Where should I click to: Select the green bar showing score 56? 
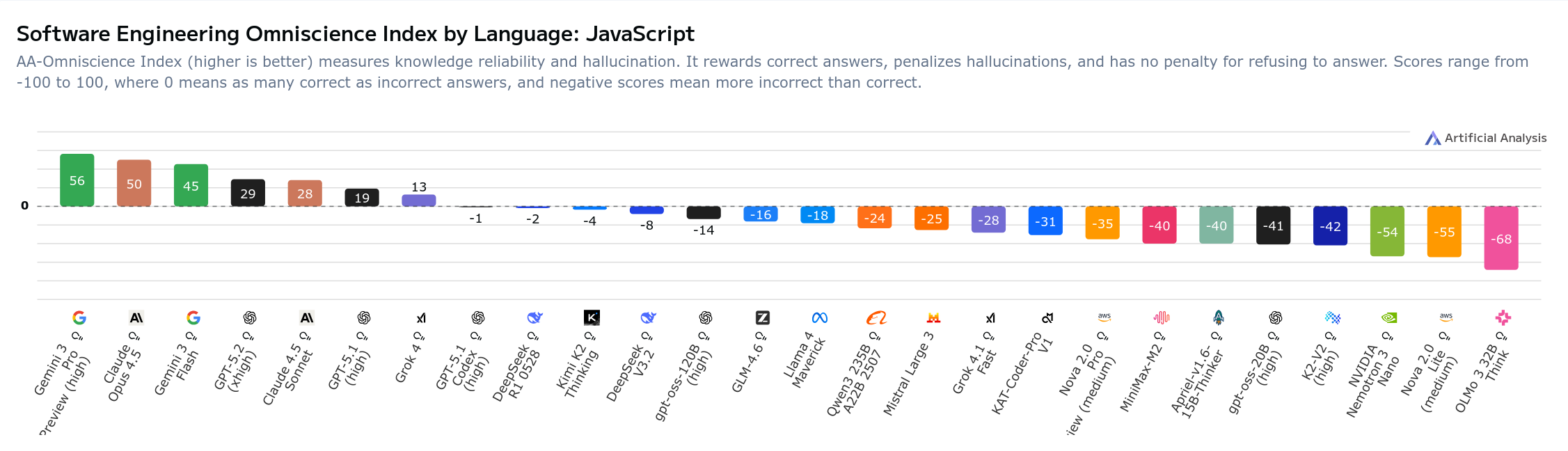(x=77, y=180)
